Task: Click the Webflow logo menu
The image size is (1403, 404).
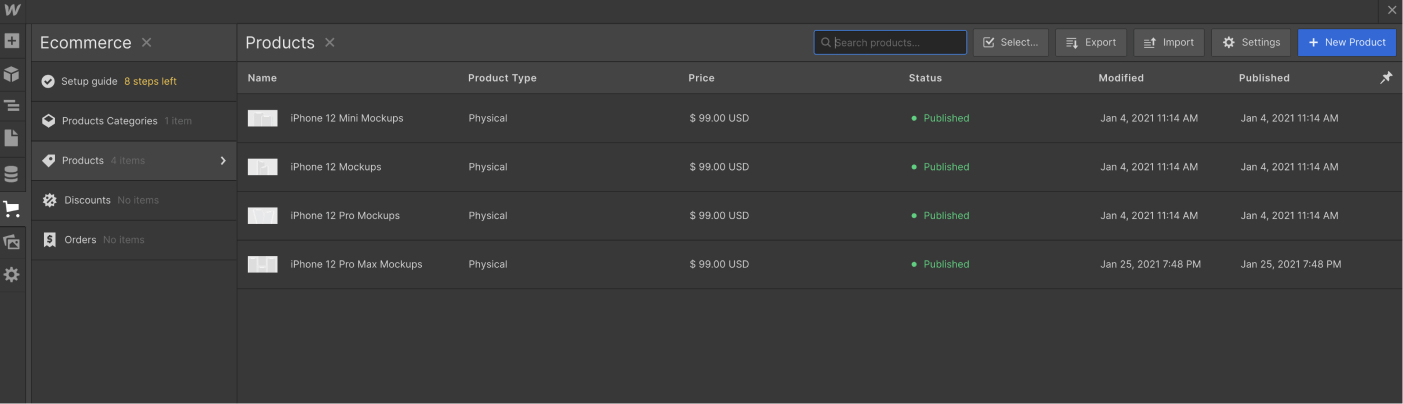Action: [x=12, y=10]
